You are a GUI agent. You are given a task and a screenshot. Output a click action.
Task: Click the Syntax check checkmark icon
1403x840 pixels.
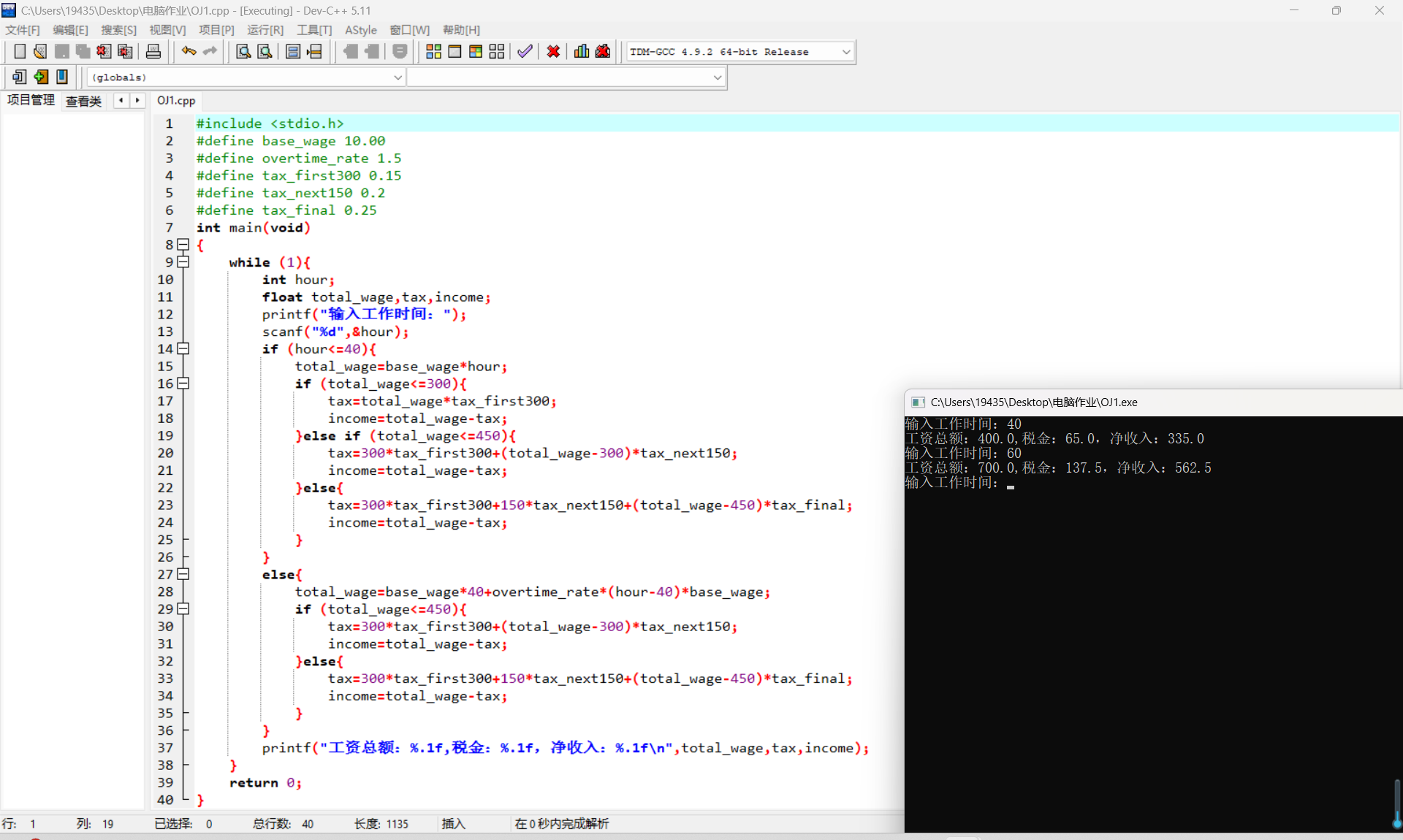pos(525,51)
